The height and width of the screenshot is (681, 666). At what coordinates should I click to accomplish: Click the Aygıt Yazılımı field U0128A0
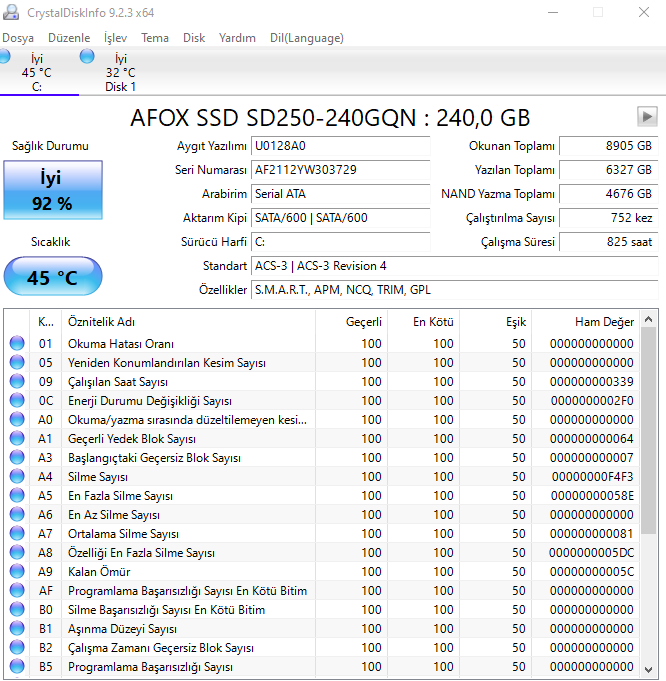point(341,146)
